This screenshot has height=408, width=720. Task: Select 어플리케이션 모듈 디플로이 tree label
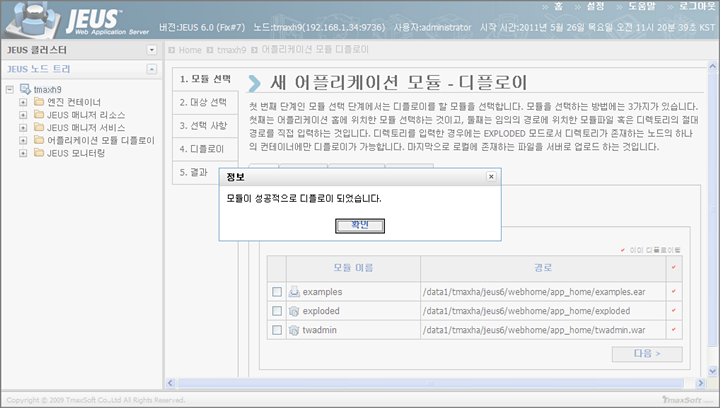(x=101, y=140)
